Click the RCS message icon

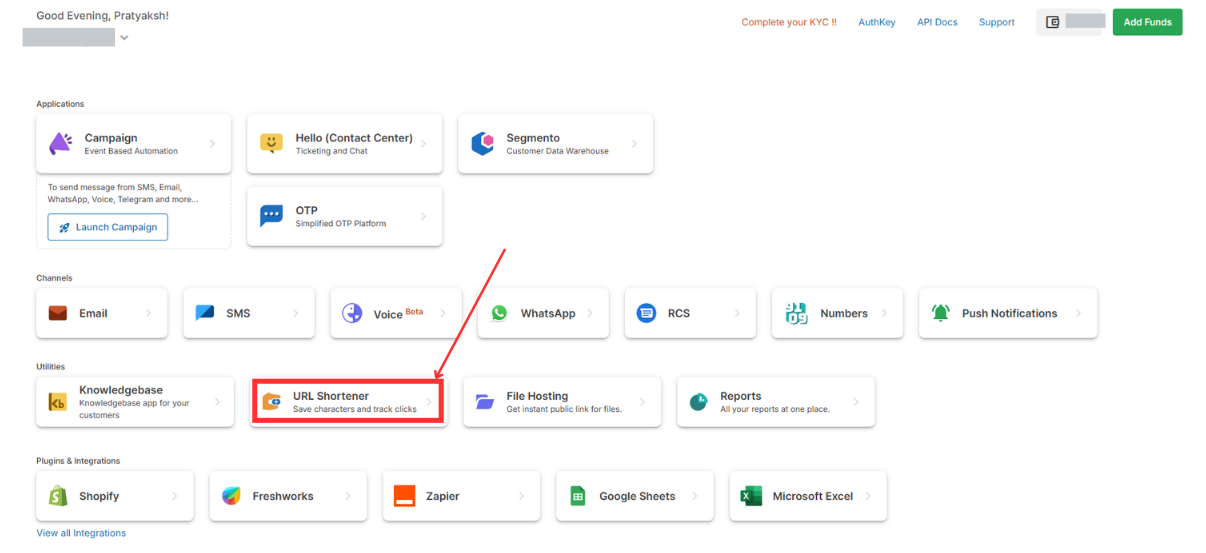[646, 313]
